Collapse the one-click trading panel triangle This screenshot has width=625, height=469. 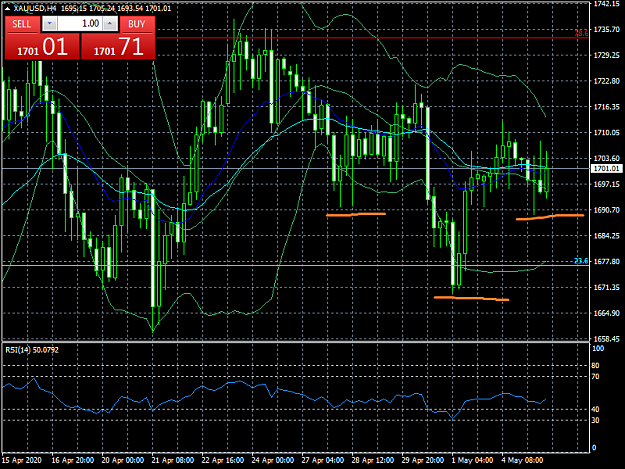(7, 8)
